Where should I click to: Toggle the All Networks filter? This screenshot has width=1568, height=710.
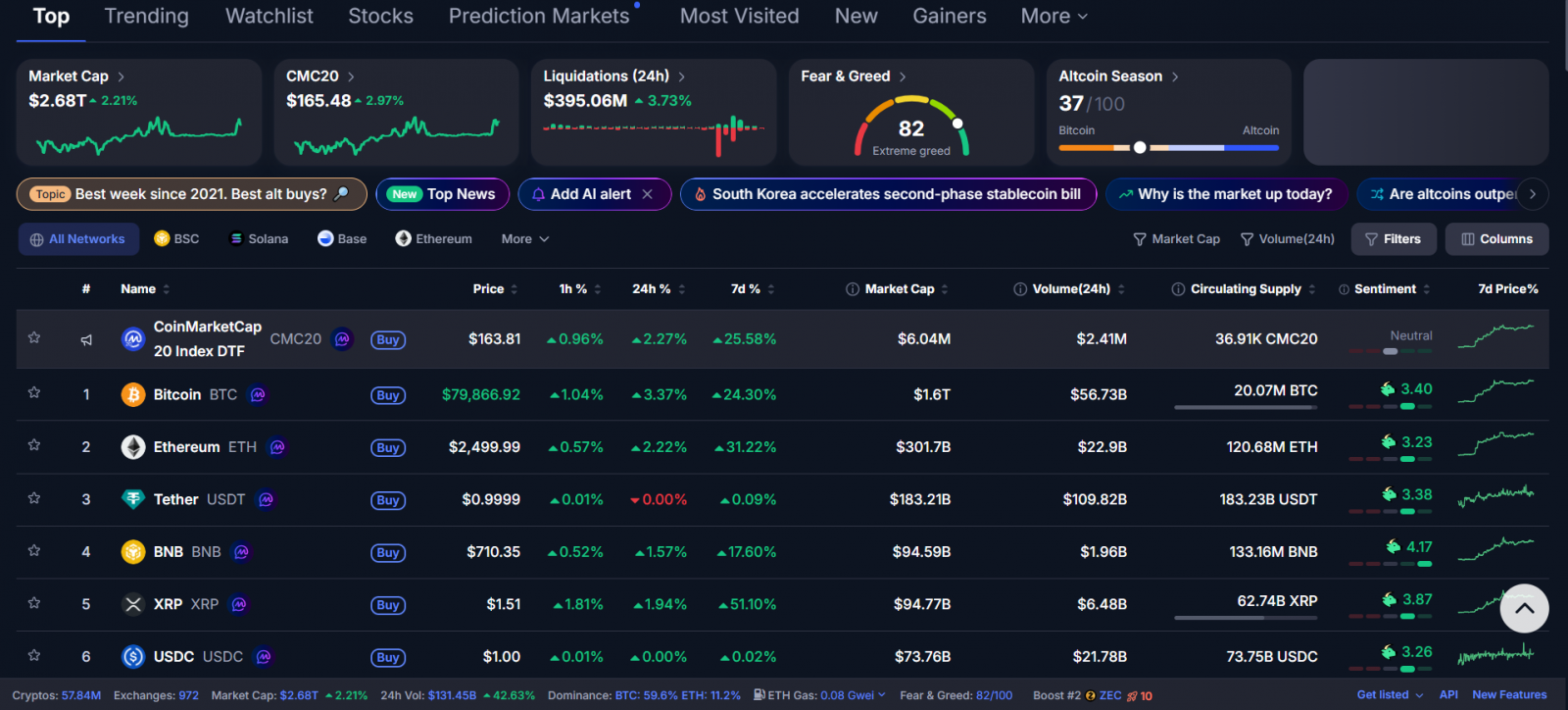[78, 239]
